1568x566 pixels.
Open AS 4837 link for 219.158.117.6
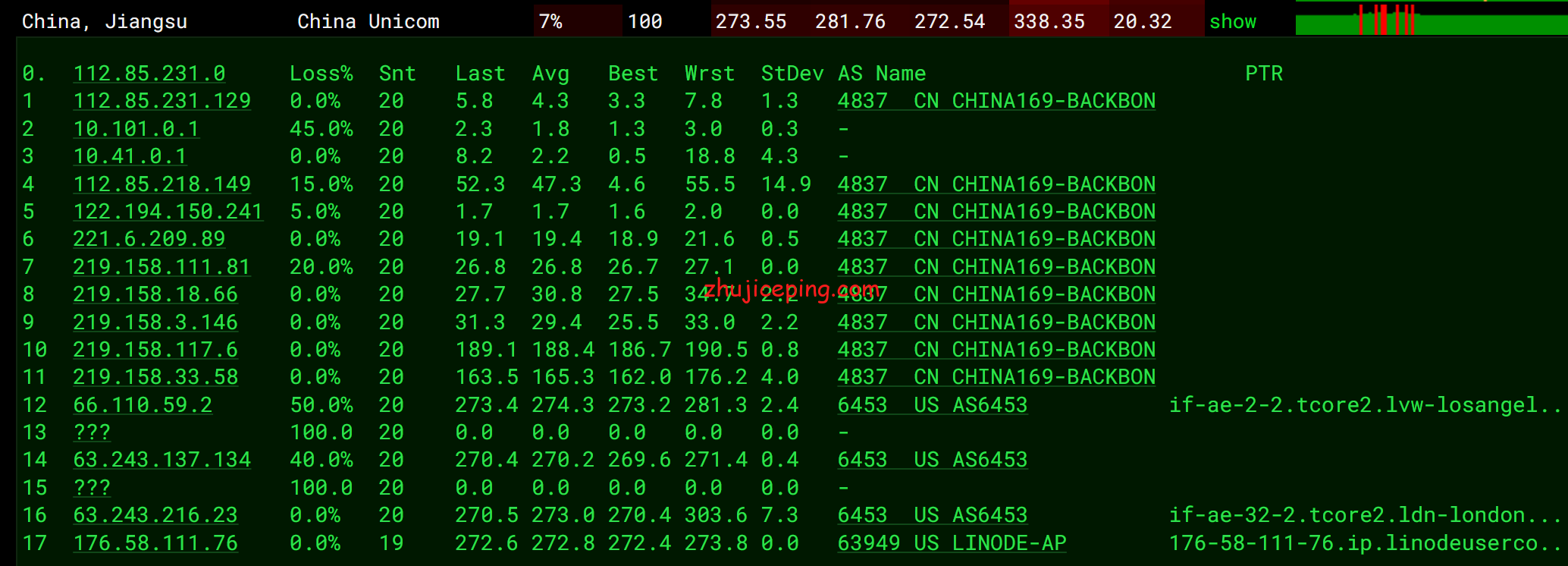click(x=996, y=350)
